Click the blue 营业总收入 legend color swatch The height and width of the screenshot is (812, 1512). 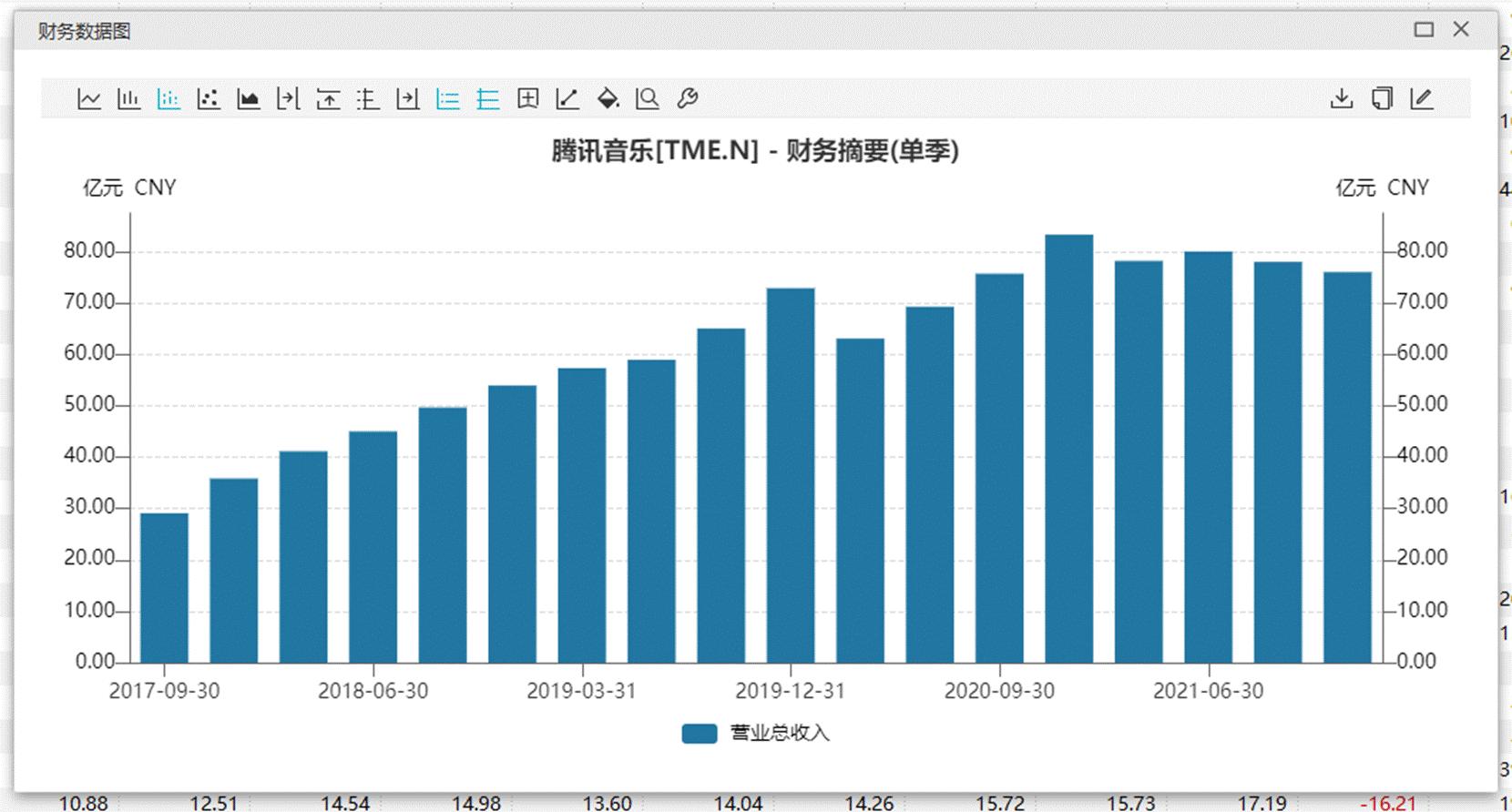click(x=700, y=734)
